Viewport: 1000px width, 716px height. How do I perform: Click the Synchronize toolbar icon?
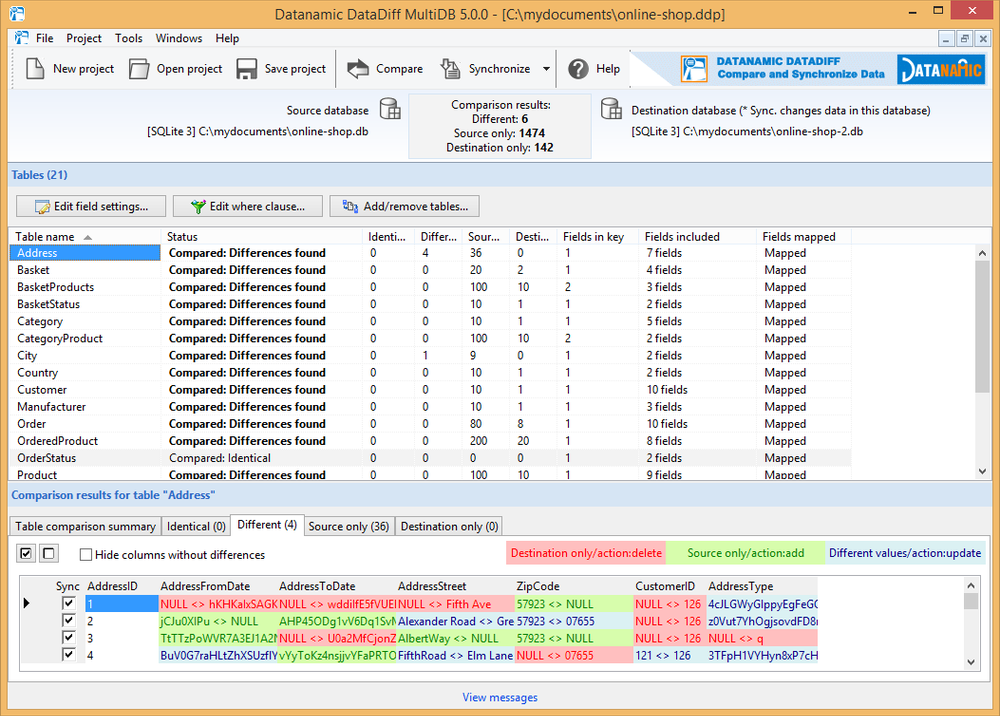pyautogui.click(x=452, y=69)
